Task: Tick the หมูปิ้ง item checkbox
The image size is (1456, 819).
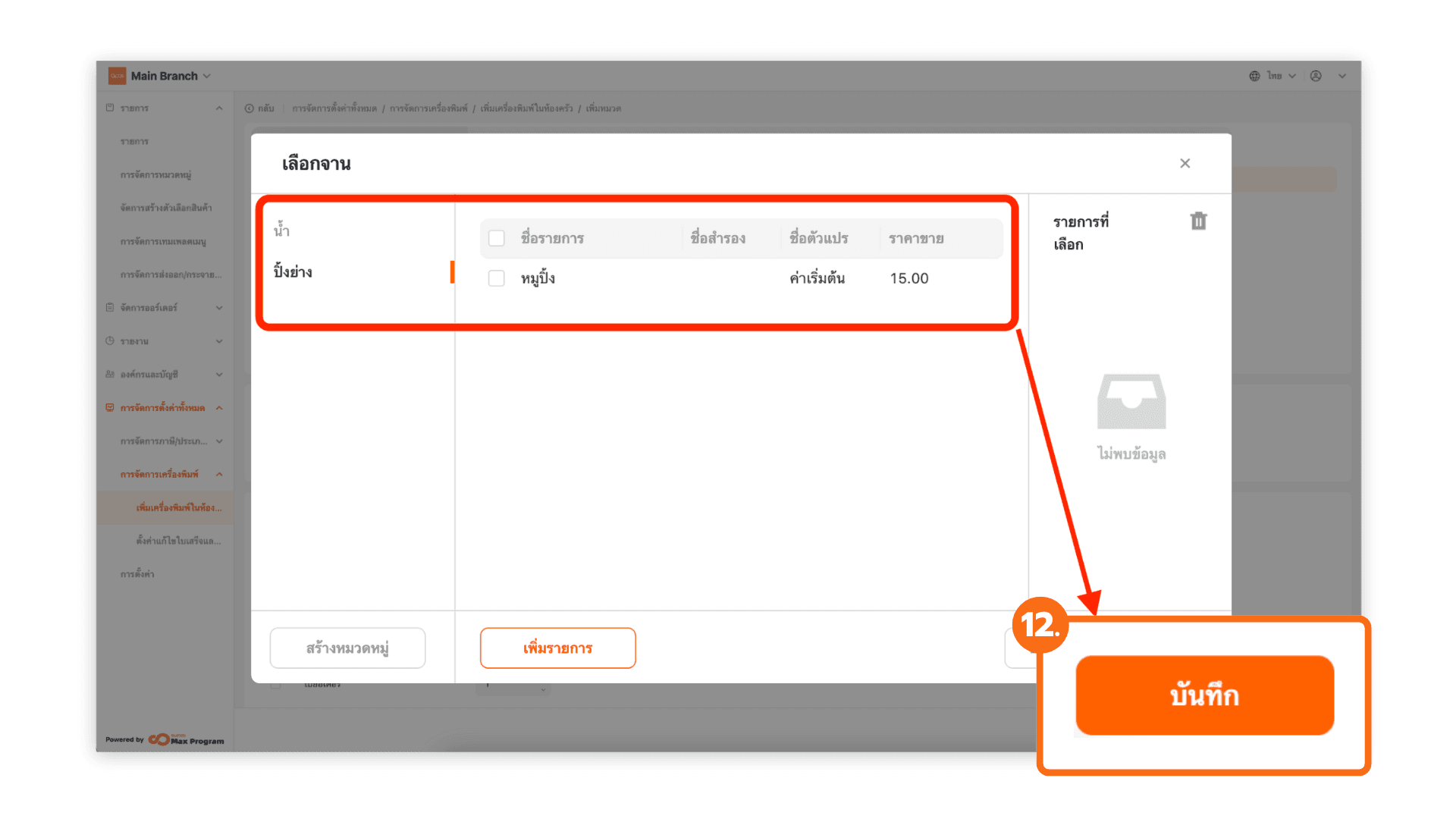Action: coord(497,278)
